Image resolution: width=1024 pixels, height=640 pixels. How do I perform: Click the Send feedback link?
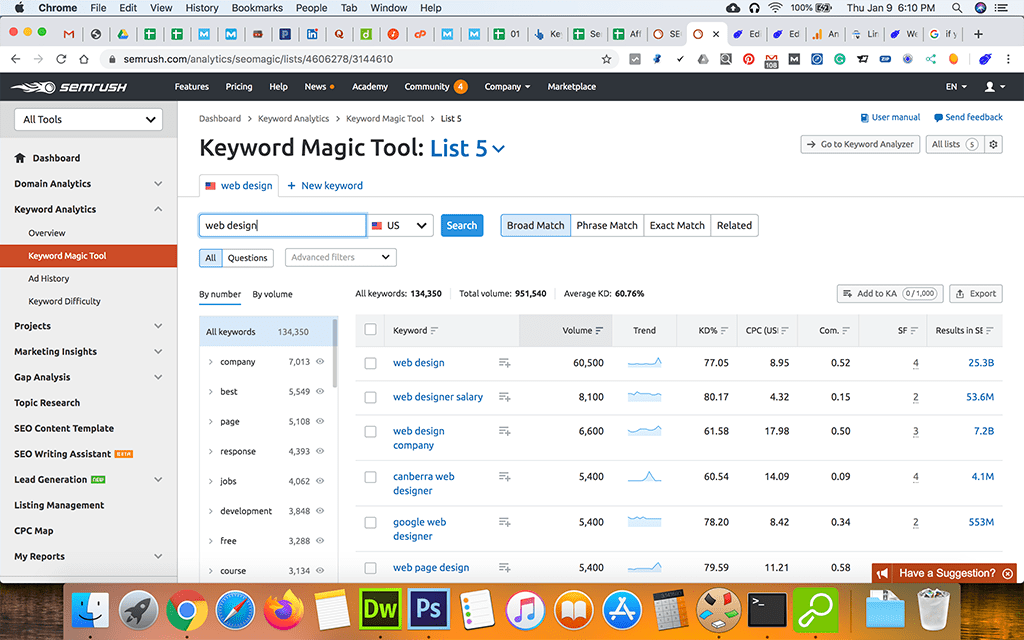pyautogui.click(x=968, y=118)
